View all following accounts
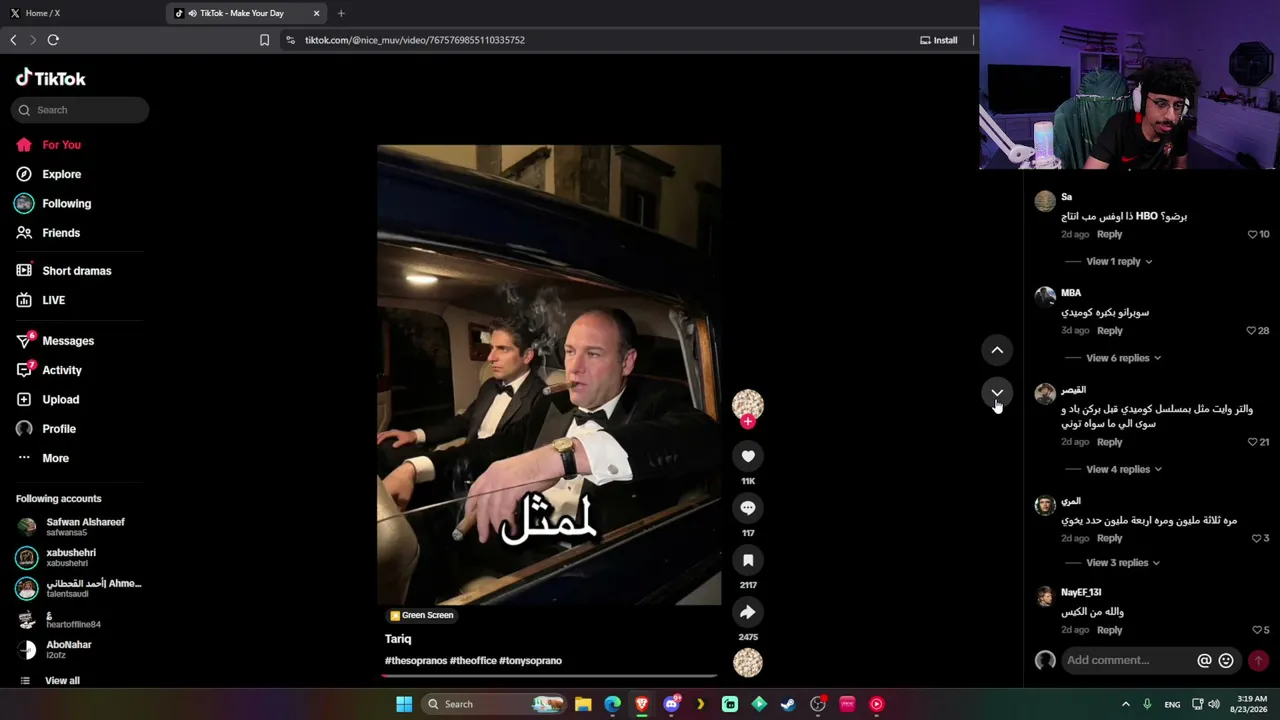This screenshot has height=720, width=1280. click(62, 681)
